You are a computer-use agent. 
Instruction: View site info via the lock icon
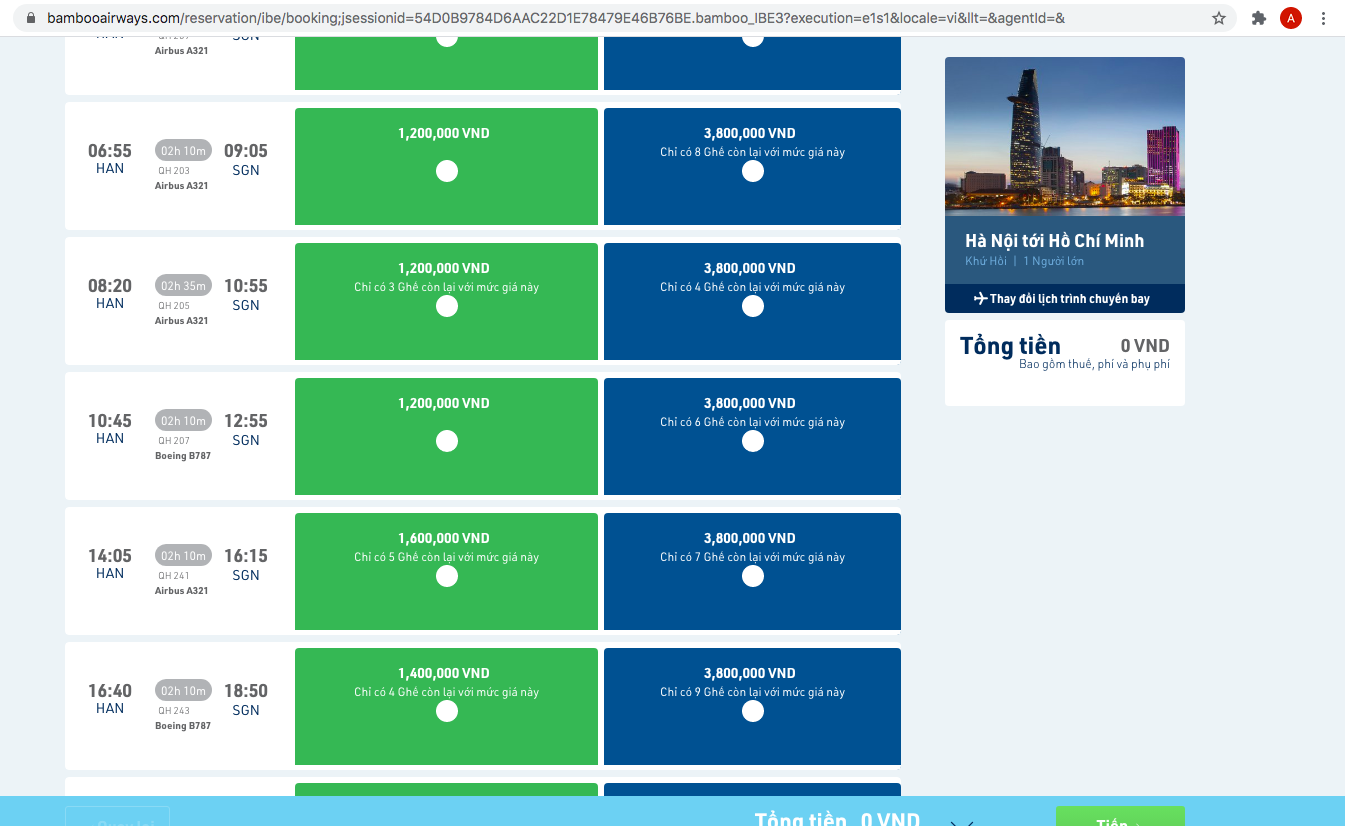click(30, 18)
